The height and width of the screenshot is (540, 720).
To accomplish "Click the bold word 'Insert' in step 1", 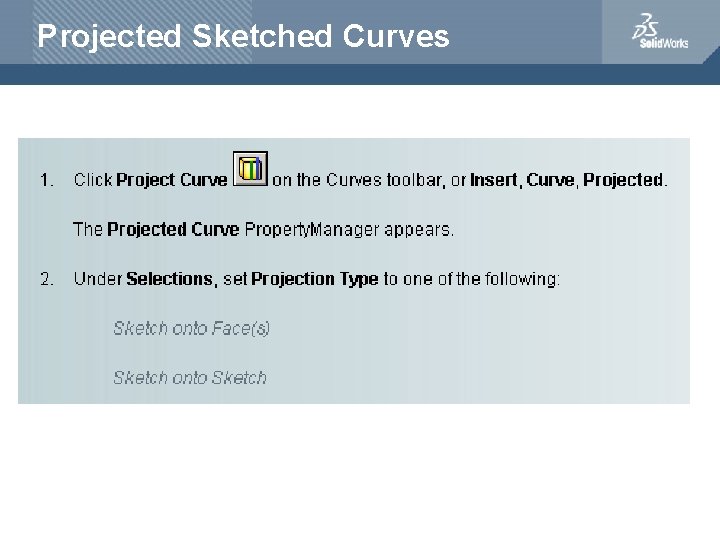I will pyautogui.click(x=494, y=180).
